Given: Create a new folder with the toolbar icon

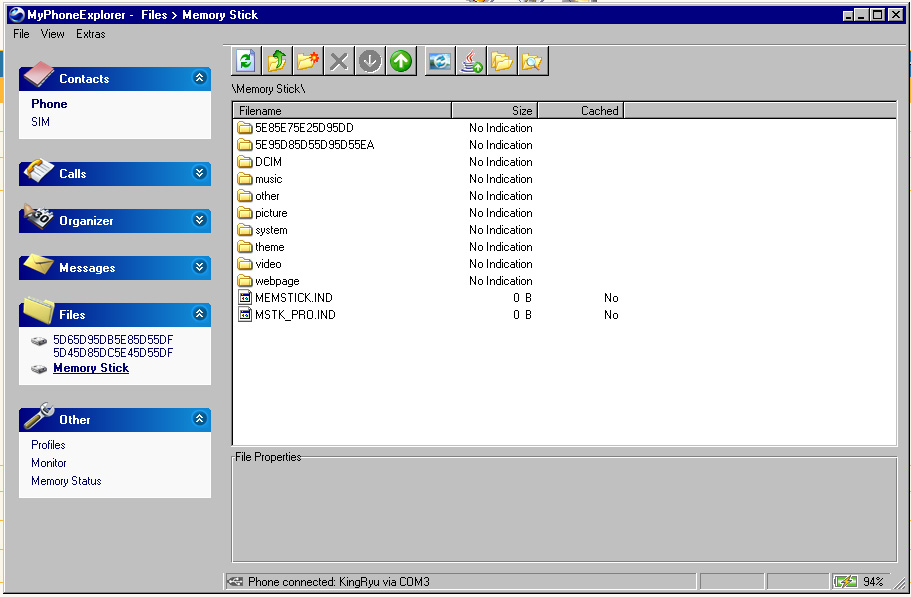Looking at the screenshot, I should pos(308,62).
